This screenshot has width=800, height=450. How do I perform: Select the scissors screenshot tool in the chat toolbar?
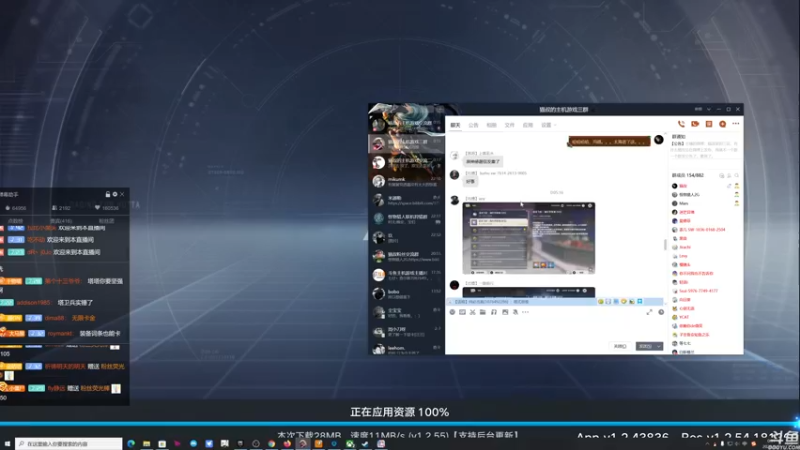click(472, 312)
